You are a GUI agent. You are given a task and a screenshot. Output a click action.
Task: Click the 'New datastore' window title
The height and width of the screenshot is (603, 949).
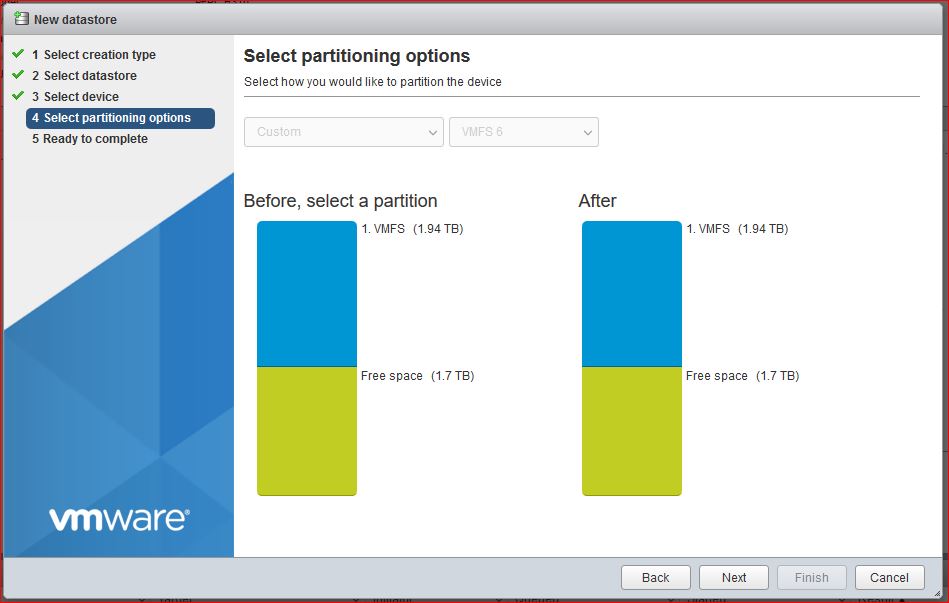75,19
